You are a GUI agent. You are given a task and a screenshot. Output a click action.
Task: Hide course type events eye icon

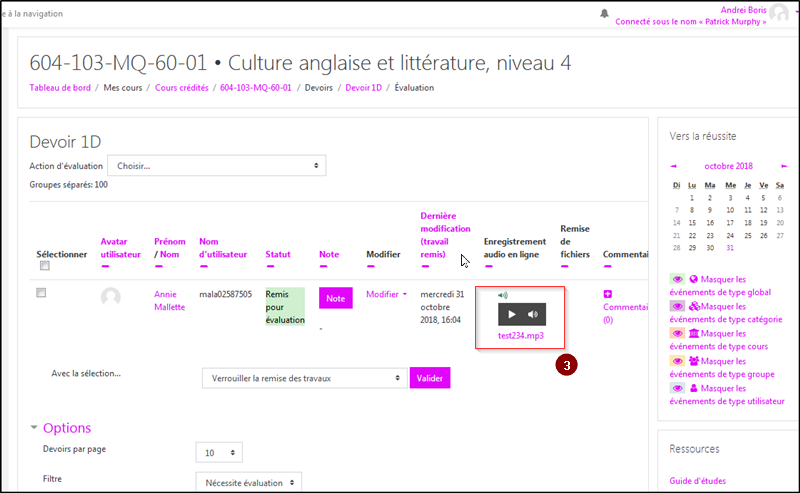point(677,333)
